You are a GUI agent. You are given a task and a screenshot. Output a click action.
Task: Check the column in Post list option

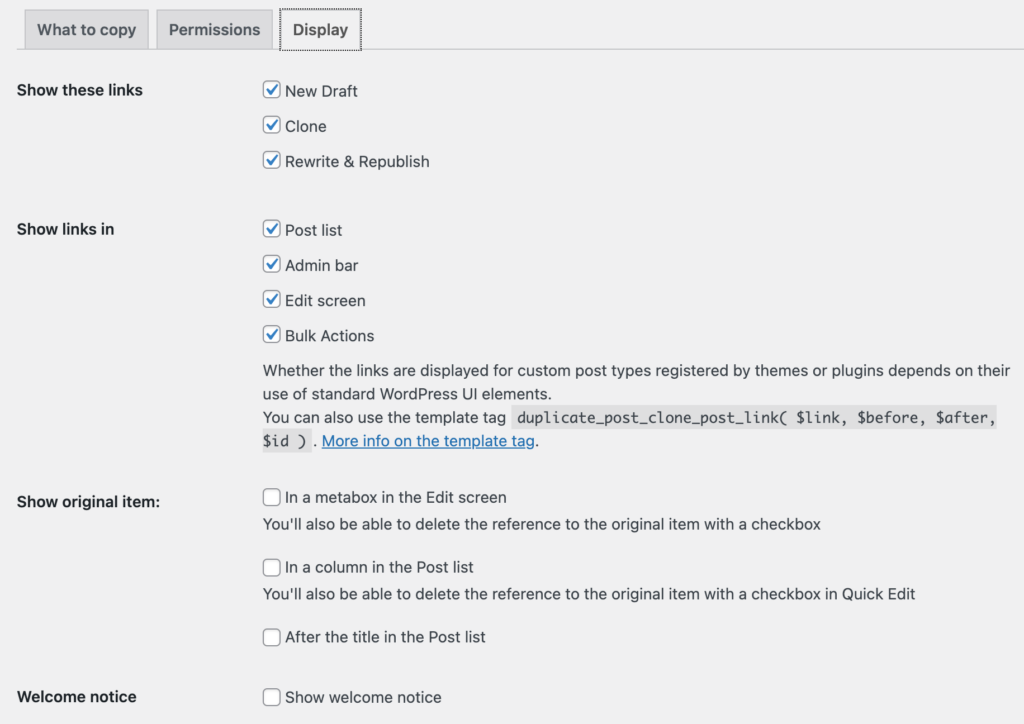[x=271, y=567]
